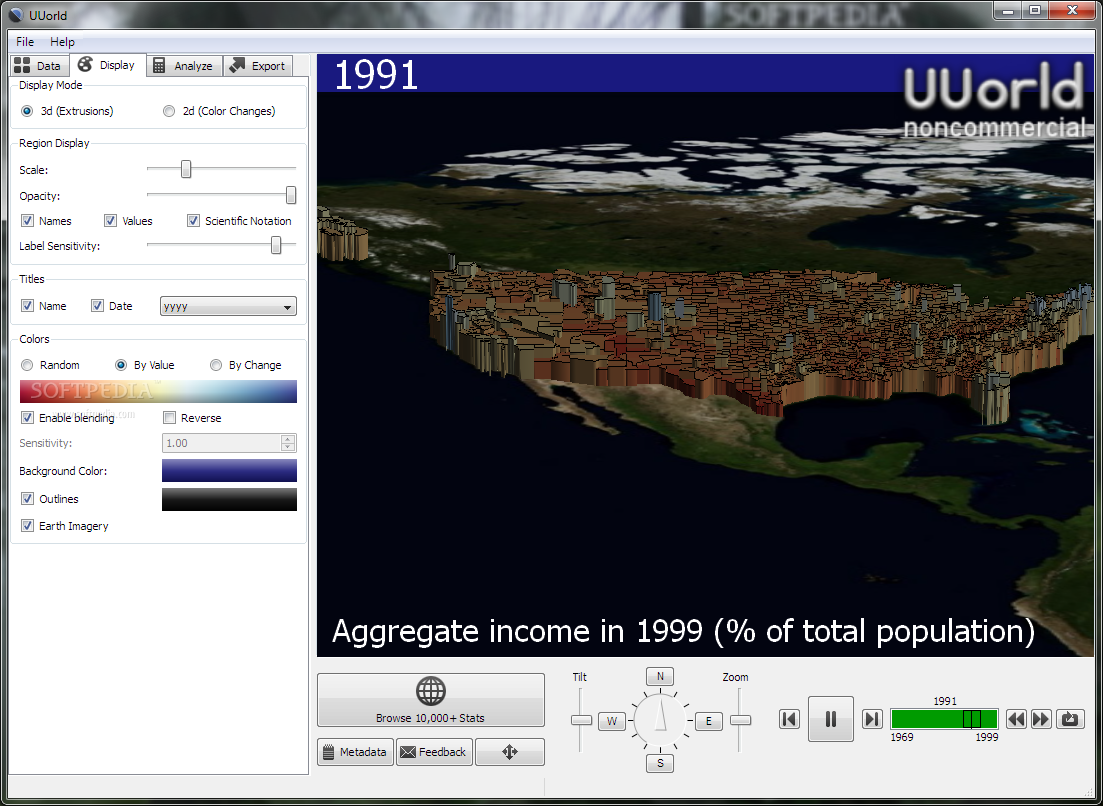Viewport: 1103px width, 806px height.
Task: Skip to the last year
Action: point(872,719)
